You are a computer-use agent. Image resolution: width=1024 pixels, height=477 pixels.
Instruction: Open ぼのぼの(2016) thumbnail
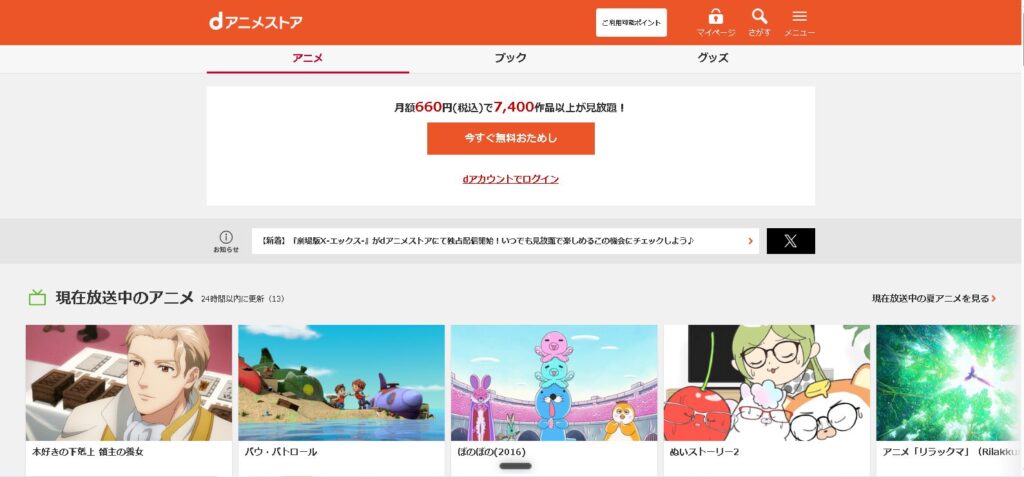coord(554,383)
